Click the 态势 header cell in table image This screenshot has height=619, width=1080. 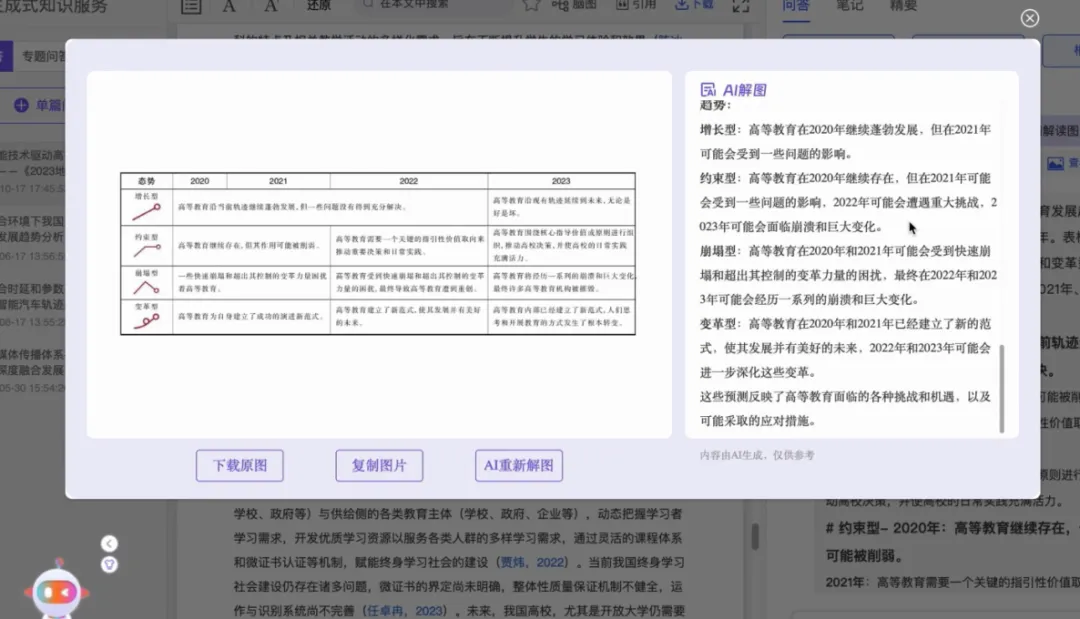[x=146, y=181]
